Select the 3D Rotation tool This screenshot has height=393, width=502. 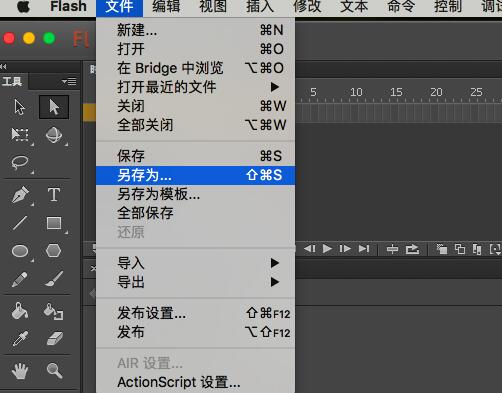pos(54,135)
